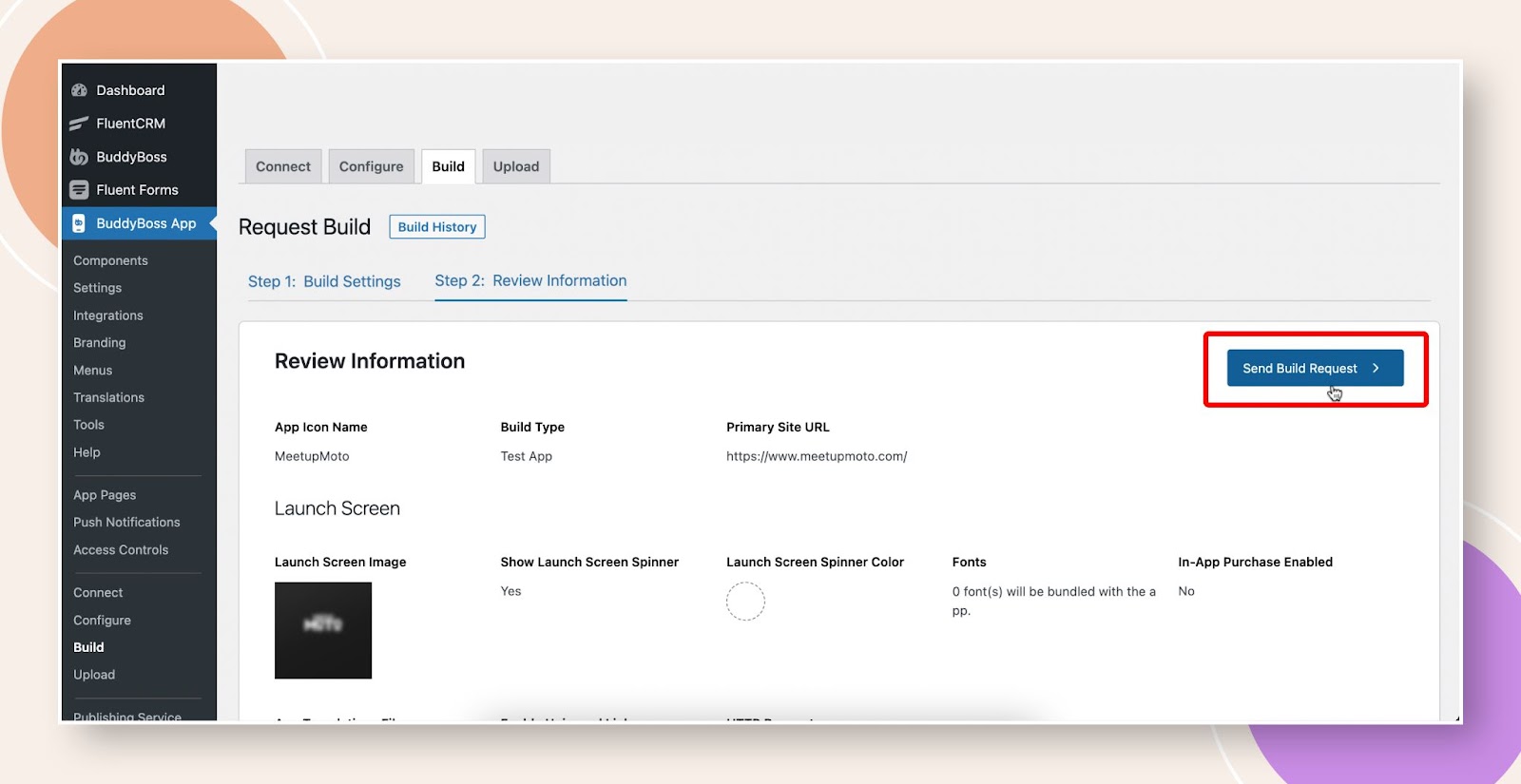This screenshot has width=1521, height=784.
Task: Open Dashboard in the sidebar
Action: pyautogui.click(x=130, y=90)
